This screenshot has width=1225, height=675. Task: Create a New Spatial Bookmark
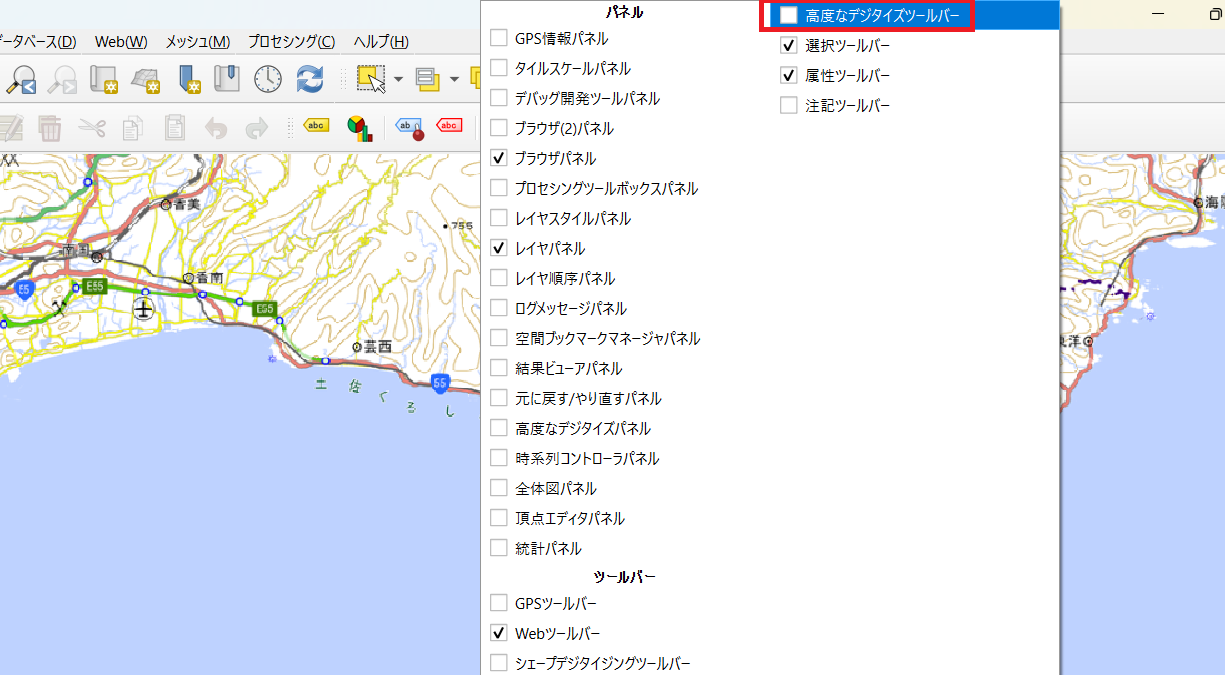[x=189, y=78]
